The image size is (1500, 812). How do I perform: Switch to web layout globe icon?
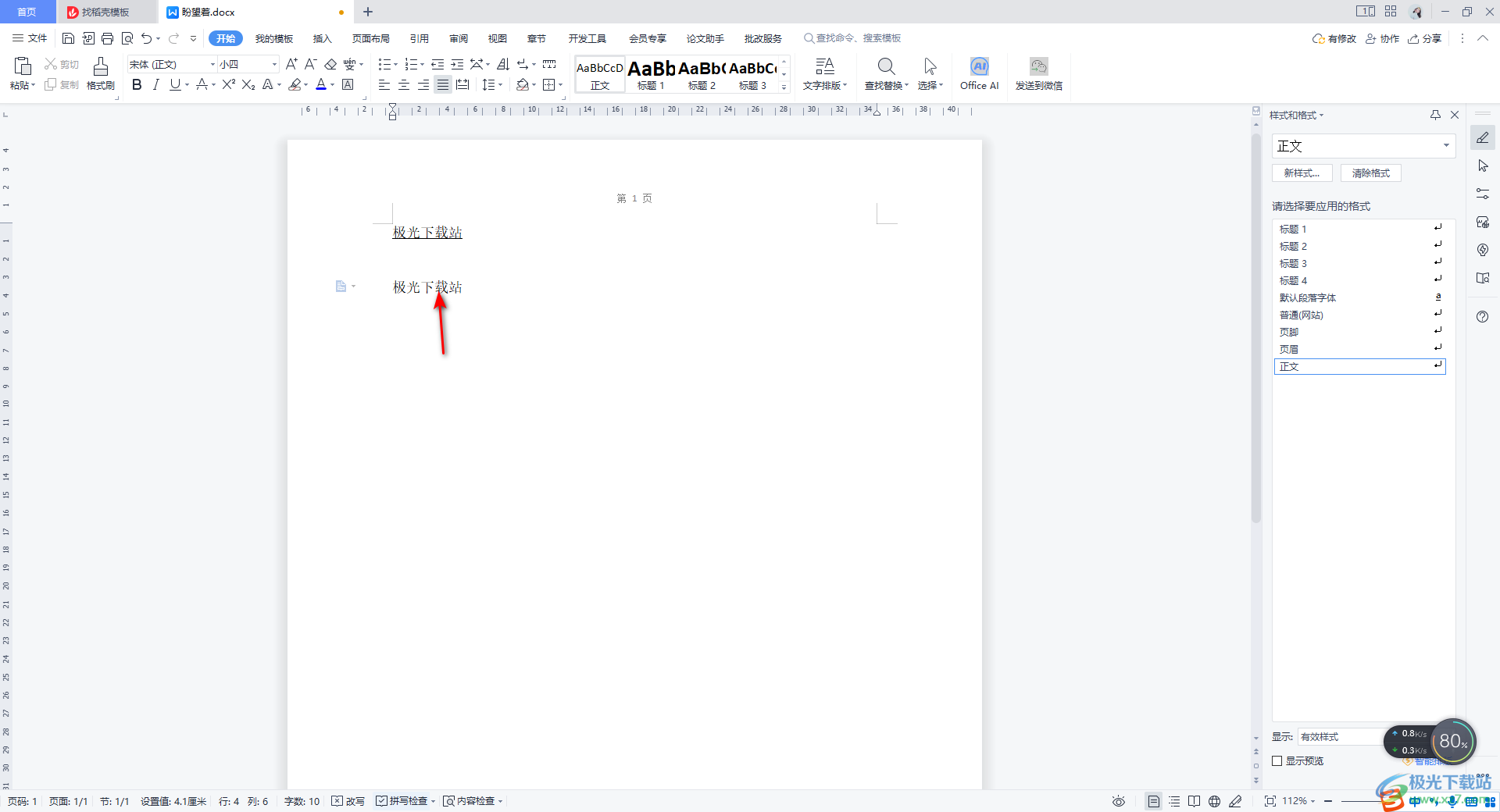(x=1214, y=801)
